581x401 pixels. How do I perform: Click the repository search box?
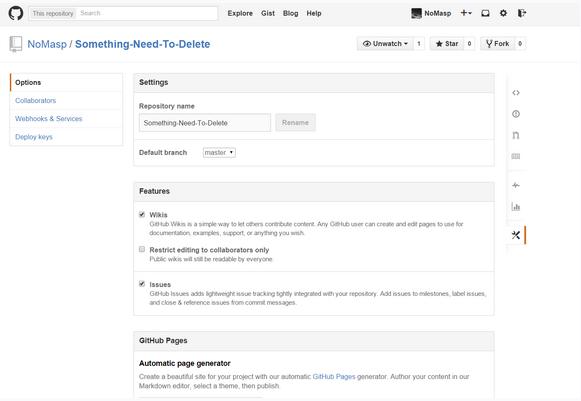(x=147, y=13)
